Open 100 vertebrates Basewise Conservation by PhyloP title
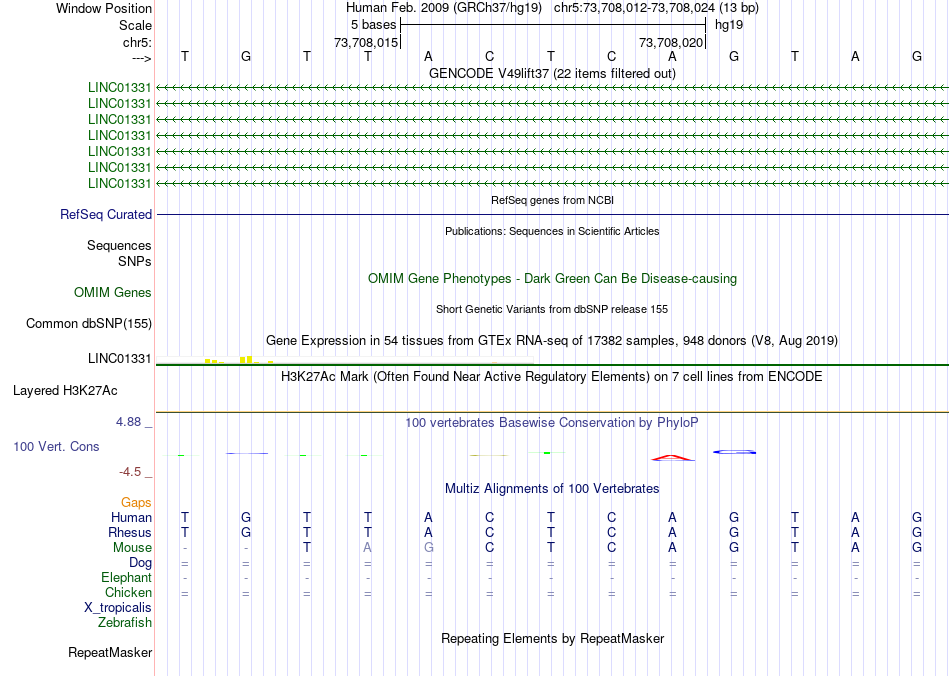 (x=552, y=423)
